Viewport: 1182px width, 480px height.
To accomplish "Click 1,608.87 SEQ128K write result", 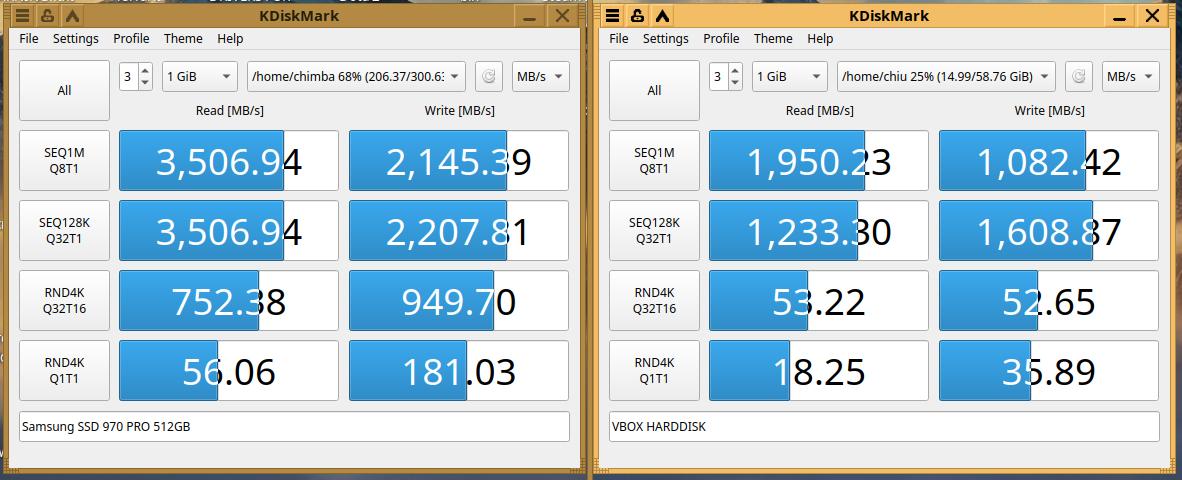I will (1049, 231).
